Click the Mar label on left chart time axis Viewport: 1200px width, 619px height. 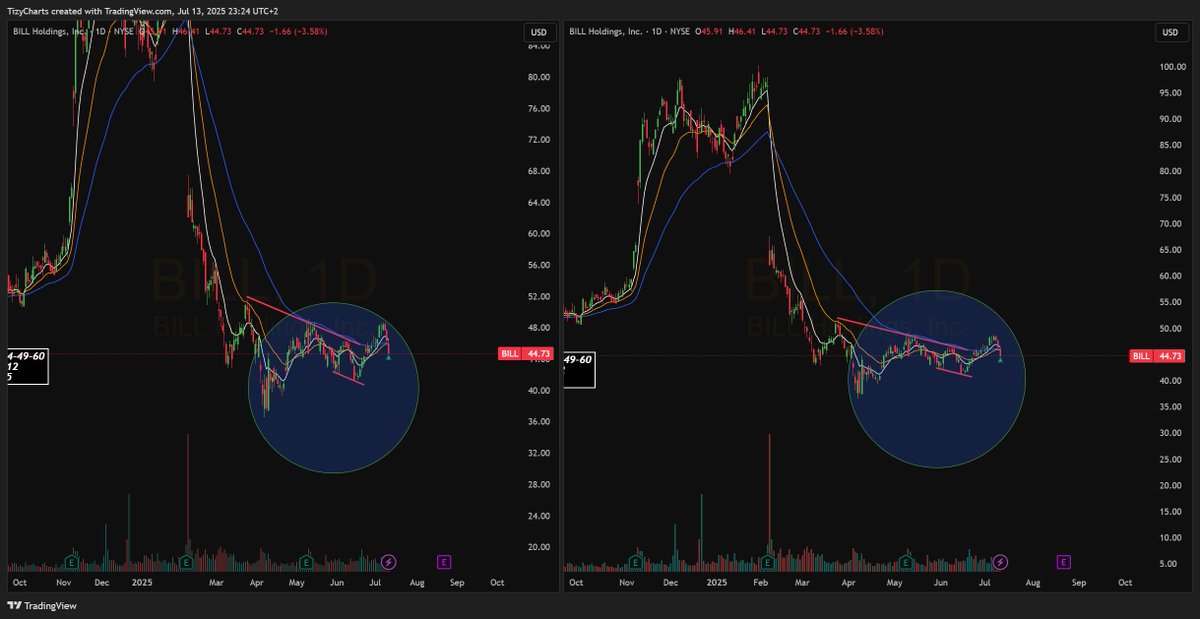tap(218, 581)
